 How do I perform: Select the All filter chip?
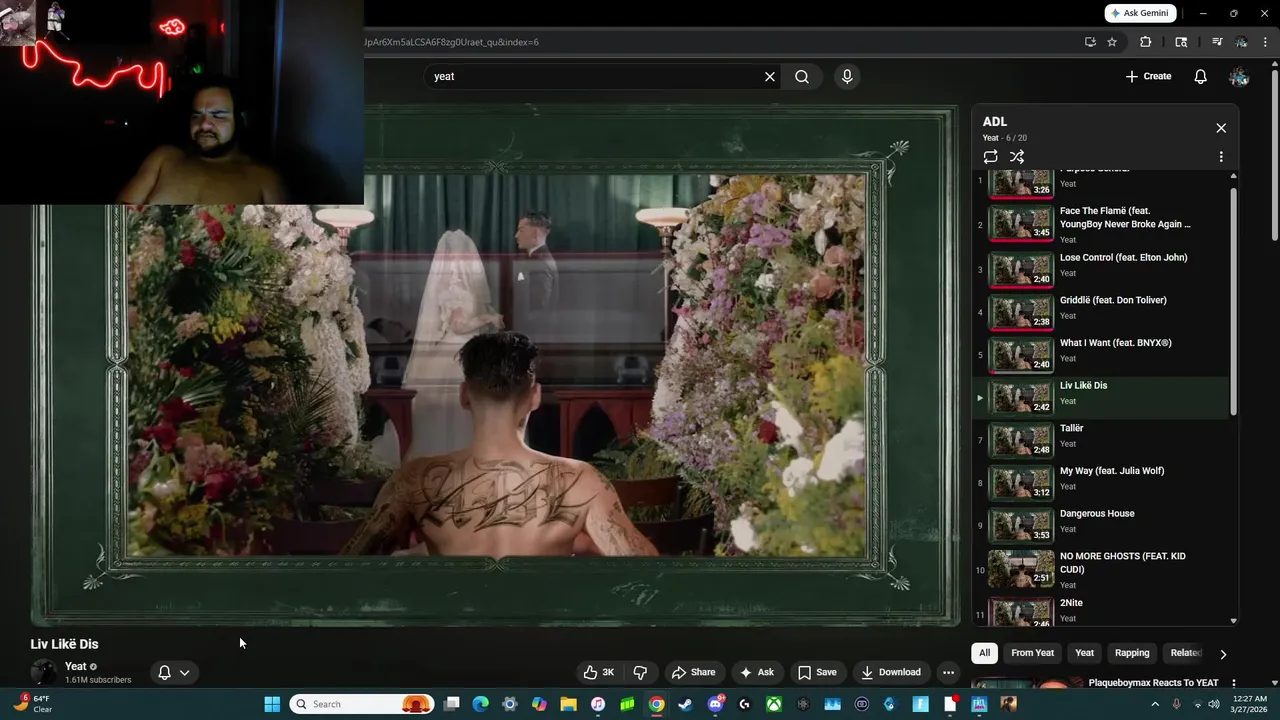coord(984,653)
